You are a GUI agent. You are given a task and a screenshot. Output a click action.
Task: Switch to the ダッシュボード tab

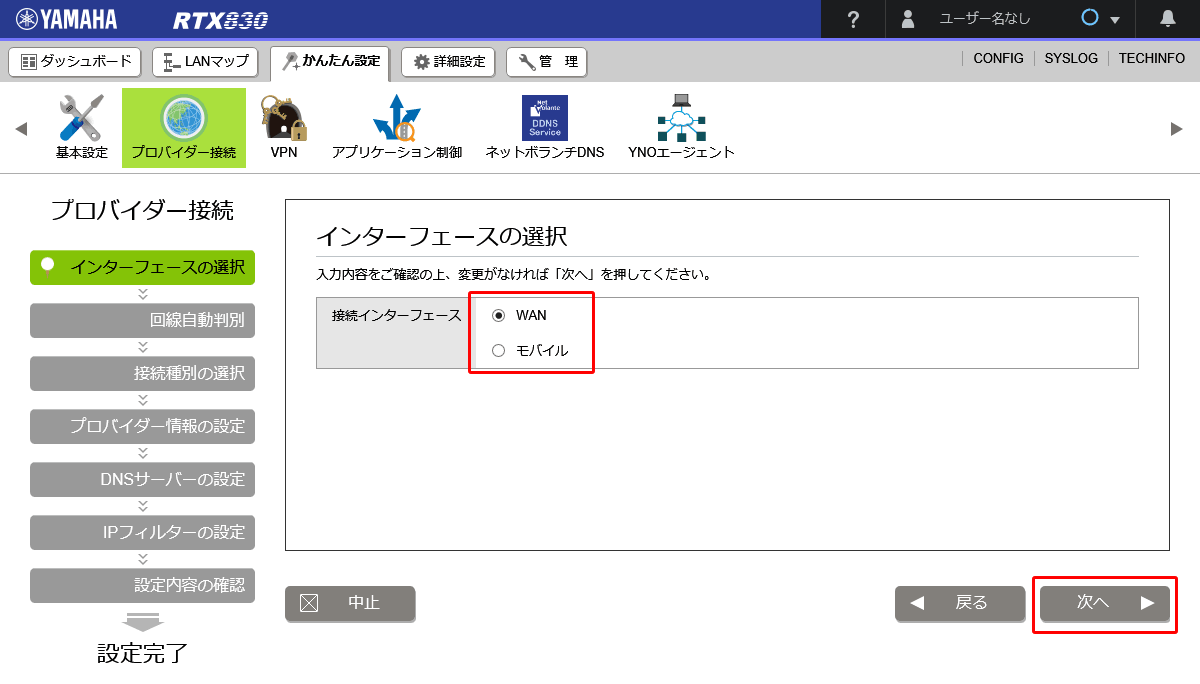(x=75, y=62)
